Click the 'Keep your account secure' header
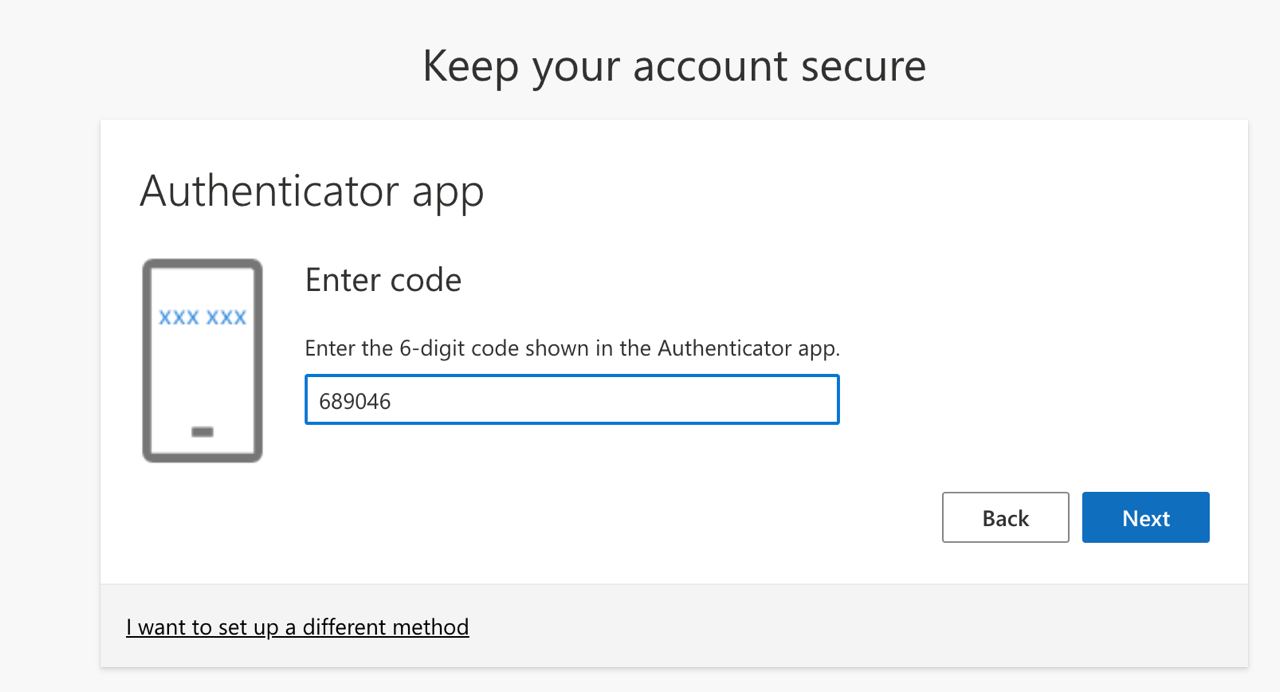The image size is (1280, 692). point(674,64)
